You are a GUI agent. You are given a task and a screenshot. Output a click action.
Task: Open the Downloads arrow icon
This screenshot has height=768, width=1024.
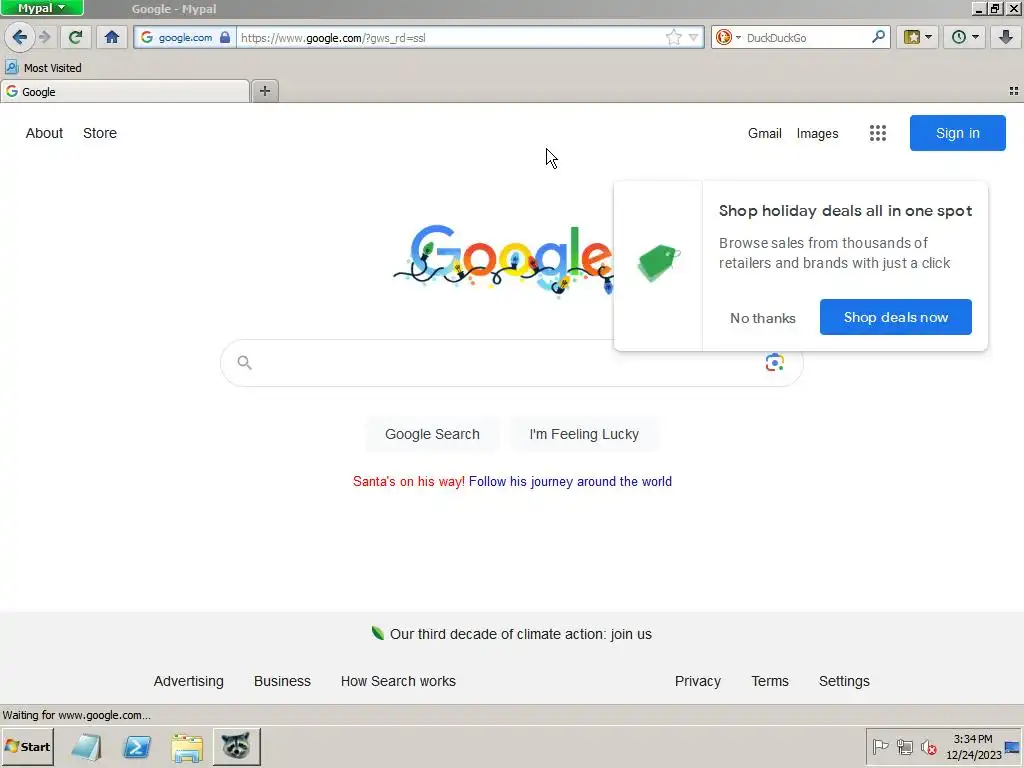point(1006,37)
